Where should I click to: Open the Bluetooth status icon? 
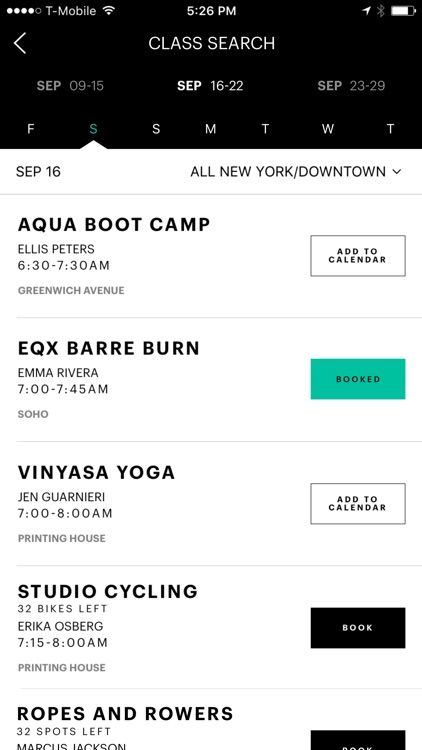(x=380, y=11)
